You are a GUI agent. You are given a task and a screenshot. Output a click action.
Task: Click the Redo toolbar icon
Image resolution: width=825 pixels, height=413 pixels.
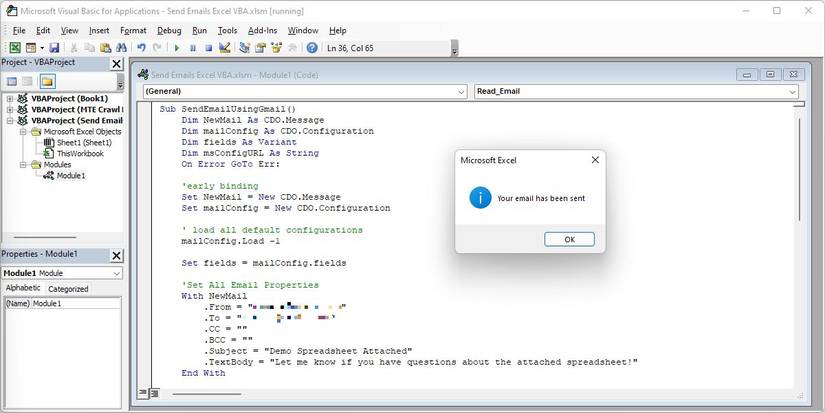click(x=157, y=48)
